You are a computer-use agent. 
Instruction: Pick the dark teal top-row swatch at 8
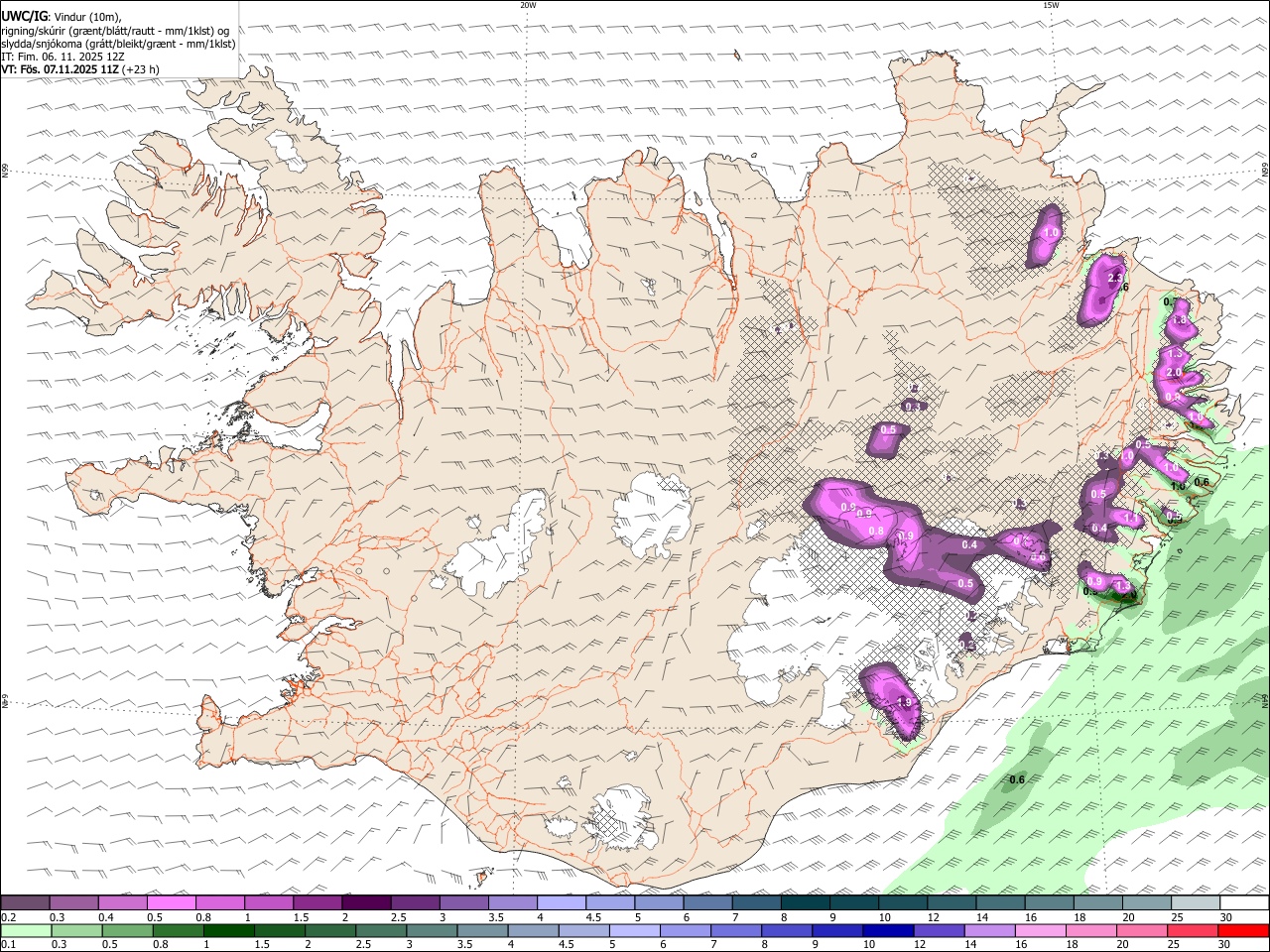tap(806, 903)
